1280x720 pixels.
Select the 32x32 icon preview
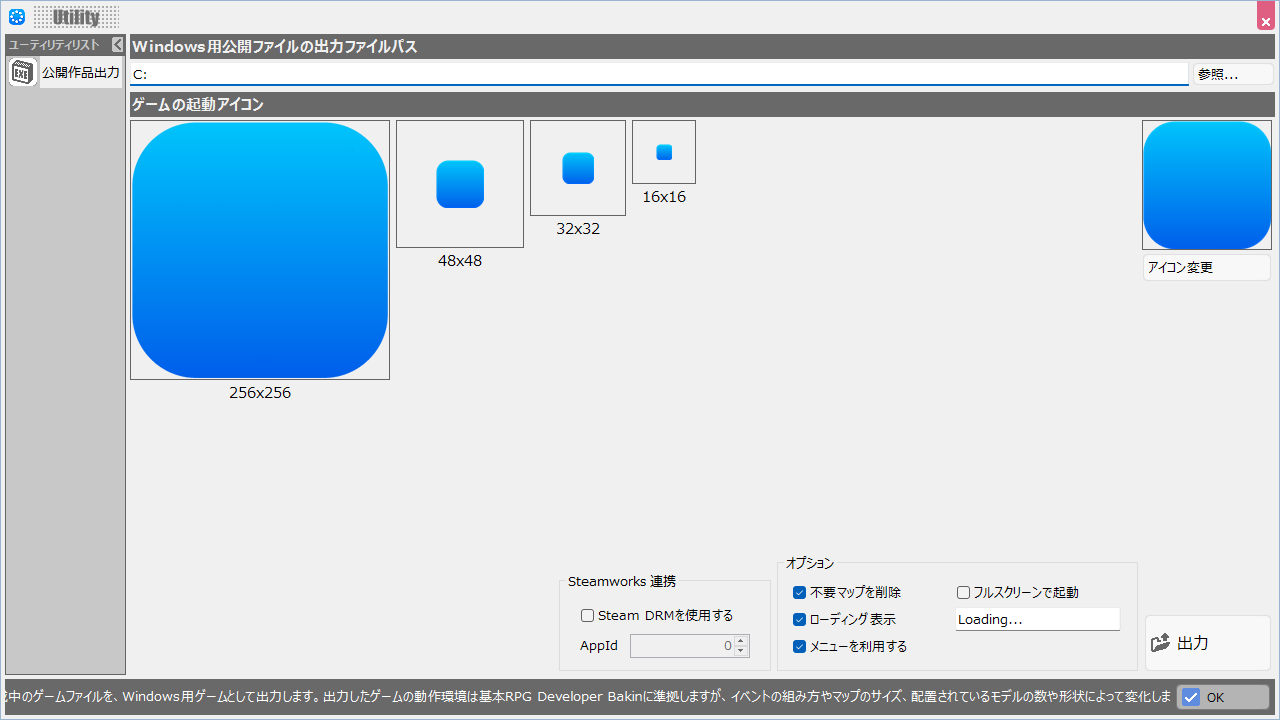pyautogui.click(x=578, y=168)
